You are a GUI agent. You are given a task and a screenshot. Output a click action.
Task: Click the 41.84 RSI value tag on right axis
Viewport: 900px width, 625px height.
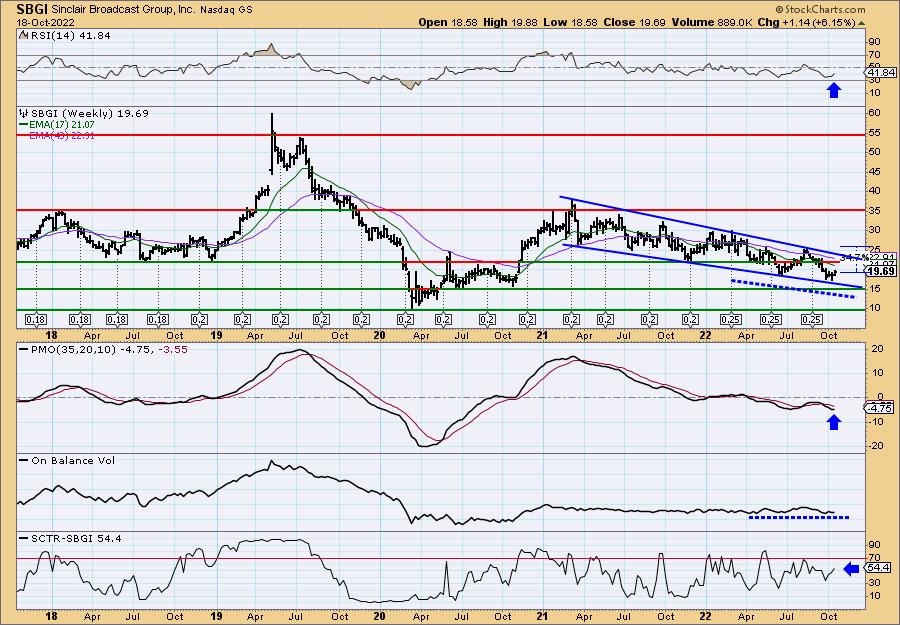(882, 73)
